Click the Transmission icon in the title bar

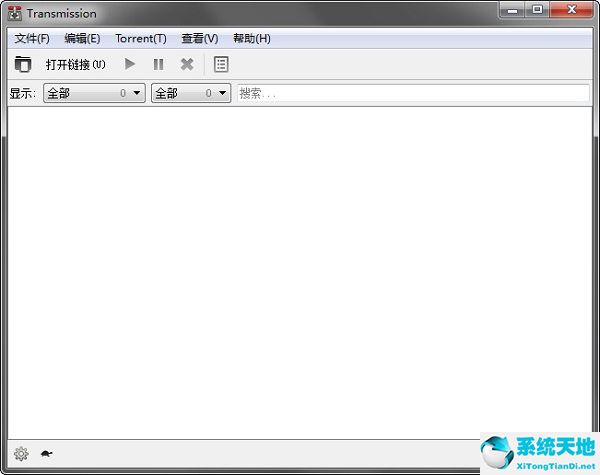(x=15, y=13)
